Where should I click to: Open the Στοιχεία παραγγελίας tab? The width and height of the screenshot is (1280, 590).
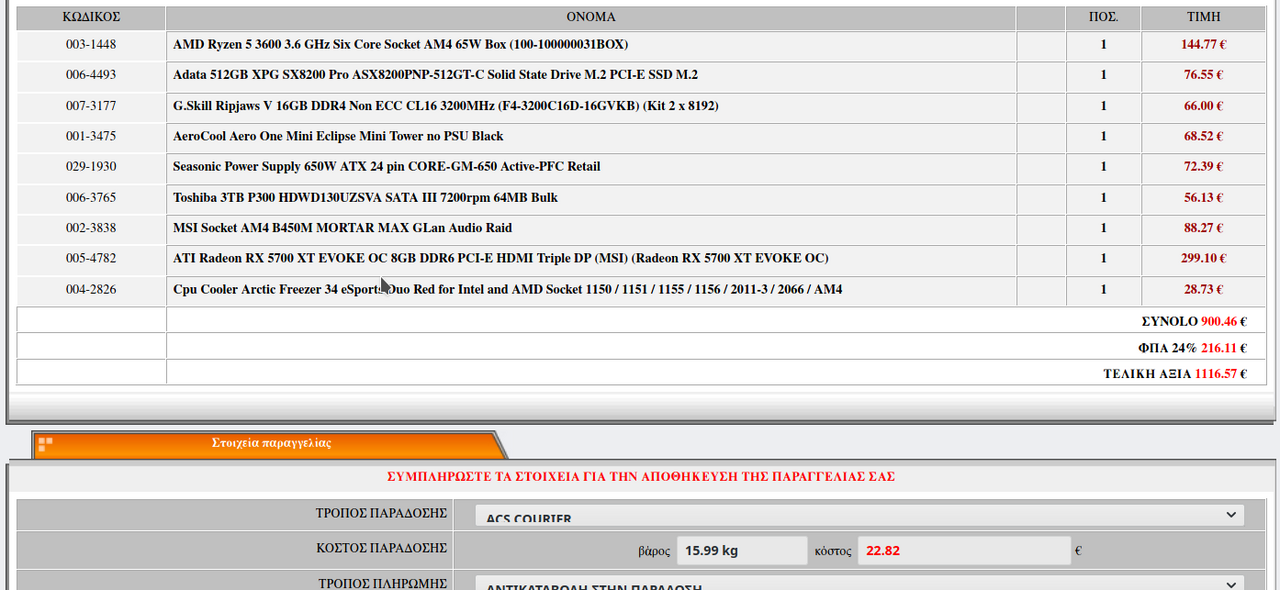pos(271,443)
